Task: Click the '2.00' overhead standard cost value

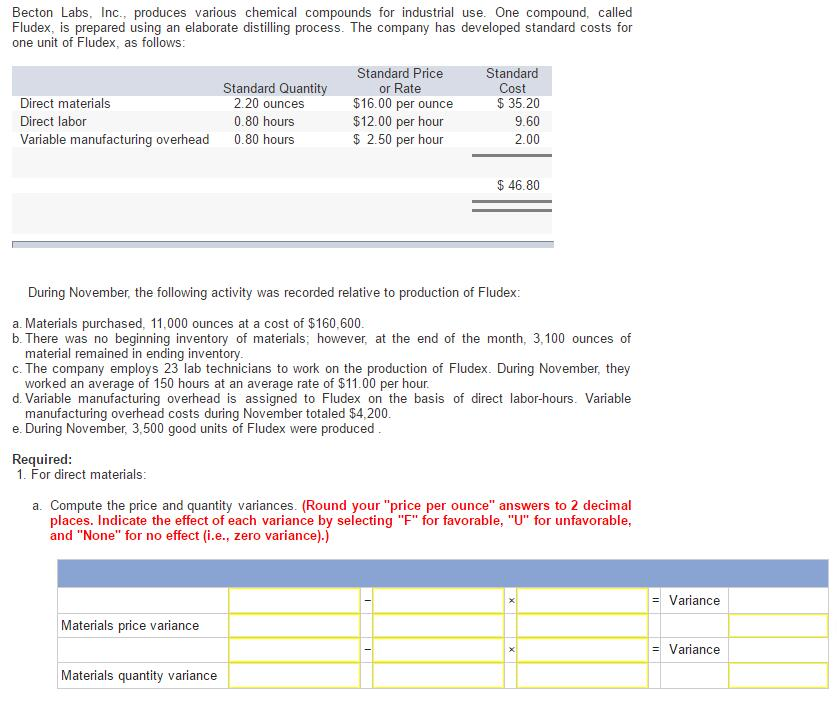Action: pos(527,140)
